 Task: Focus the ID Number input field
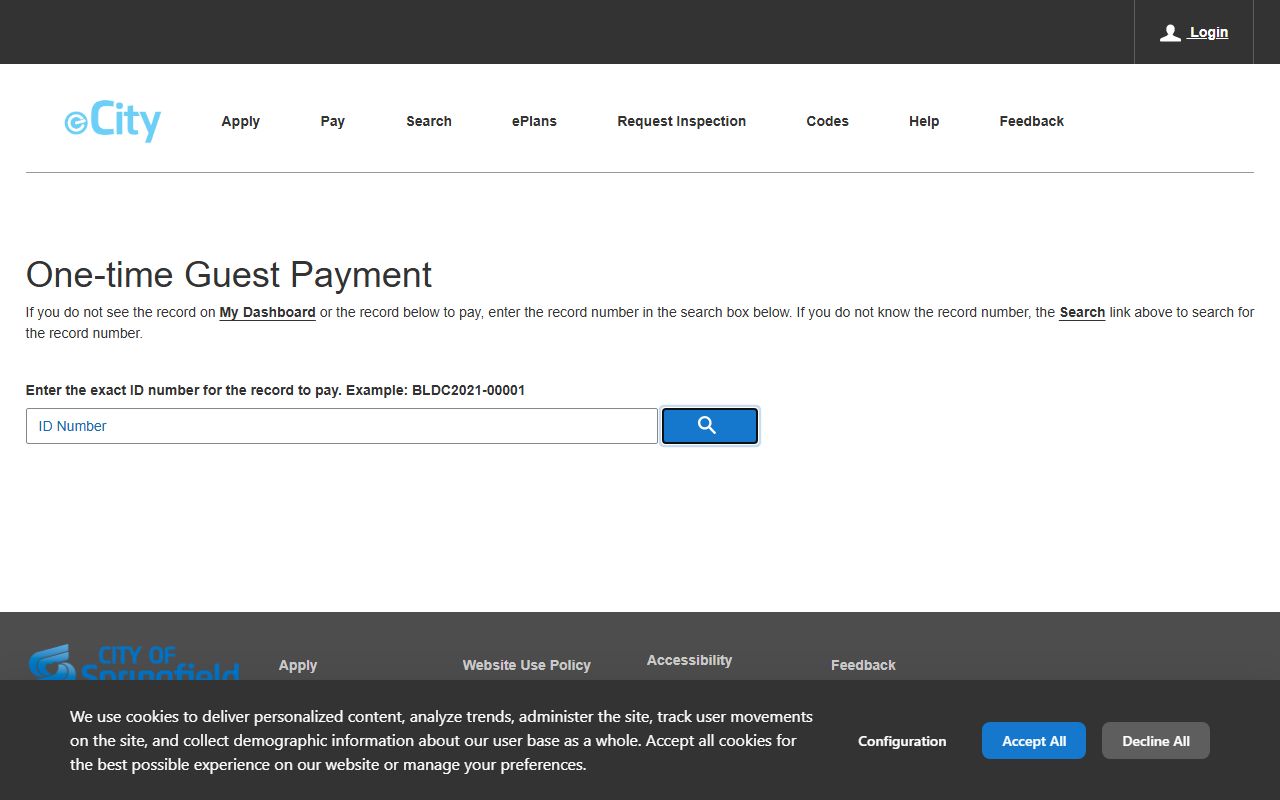(x=342, y=426)
